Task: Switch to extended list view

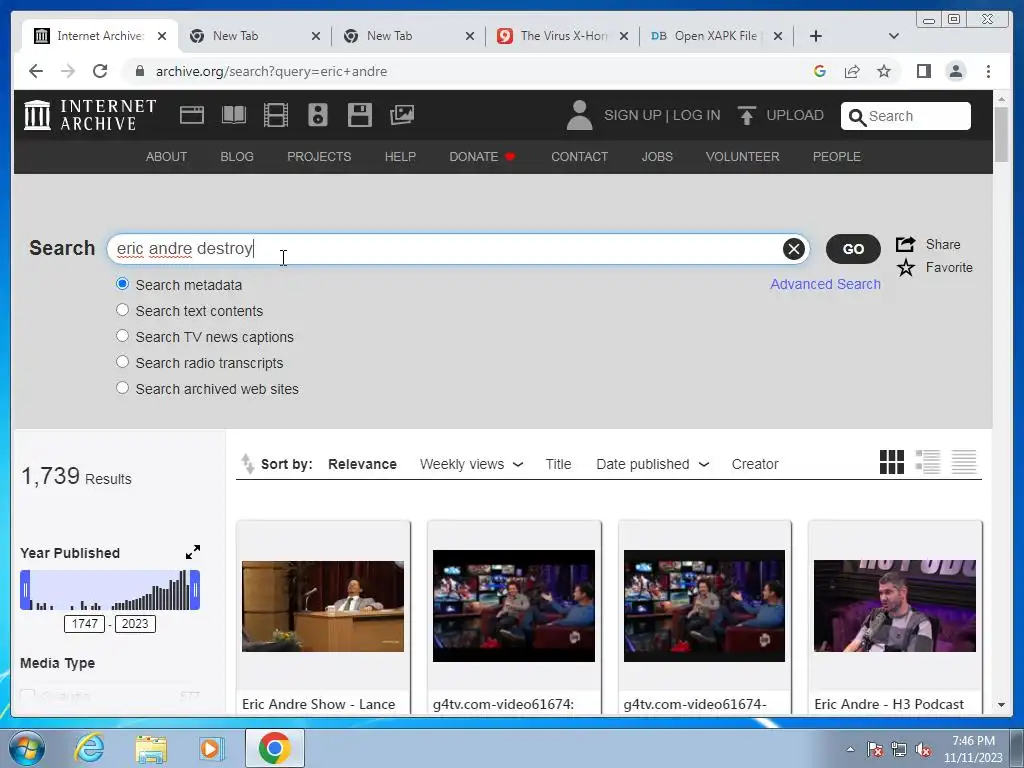Action: point(927,462)
